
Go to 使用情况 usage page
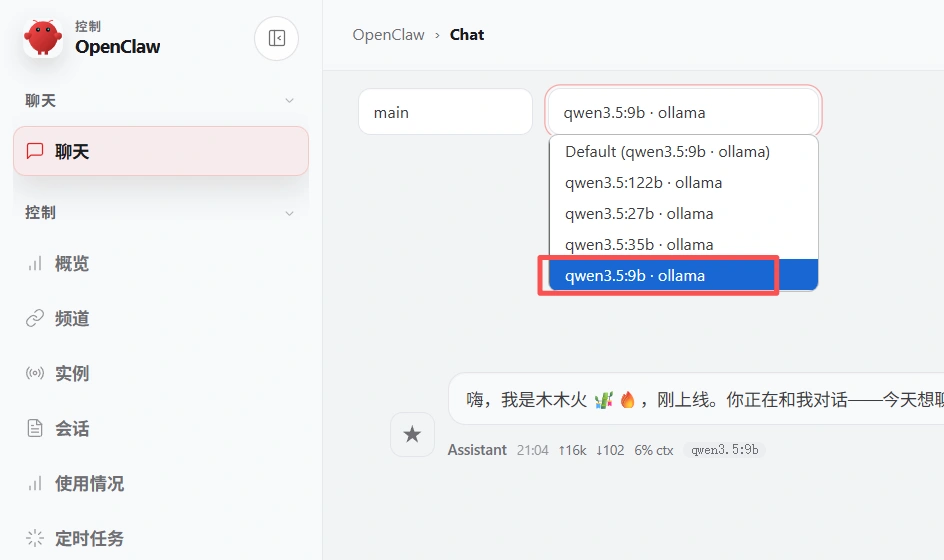click(x=161, y=483)
